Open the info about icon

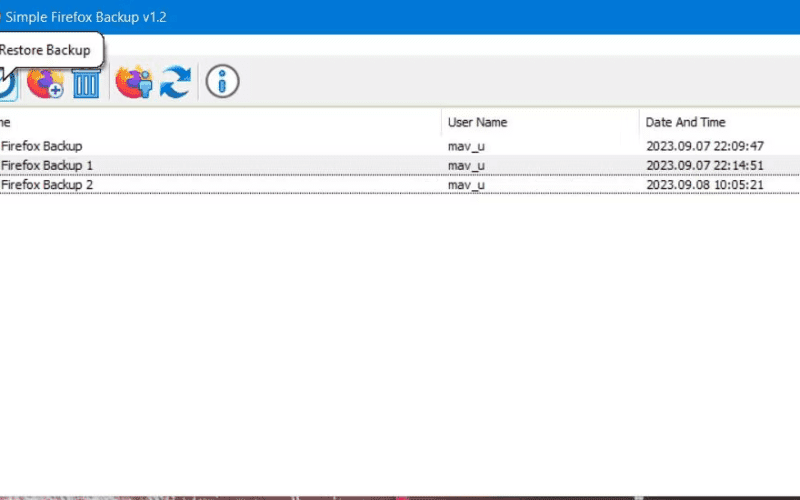[222, 81]
